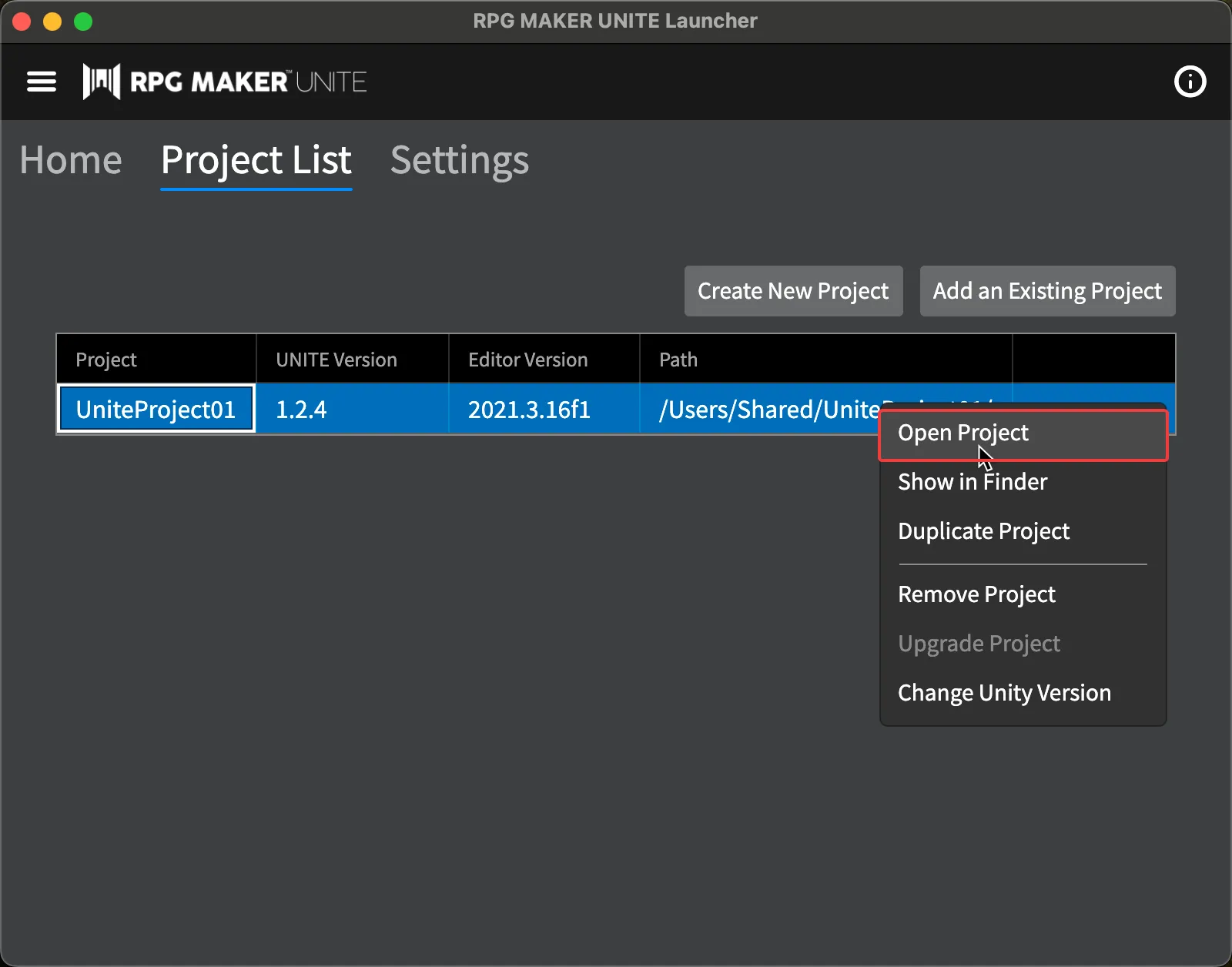
Task: Click the green maximize window button
Action: coord(83,22)
